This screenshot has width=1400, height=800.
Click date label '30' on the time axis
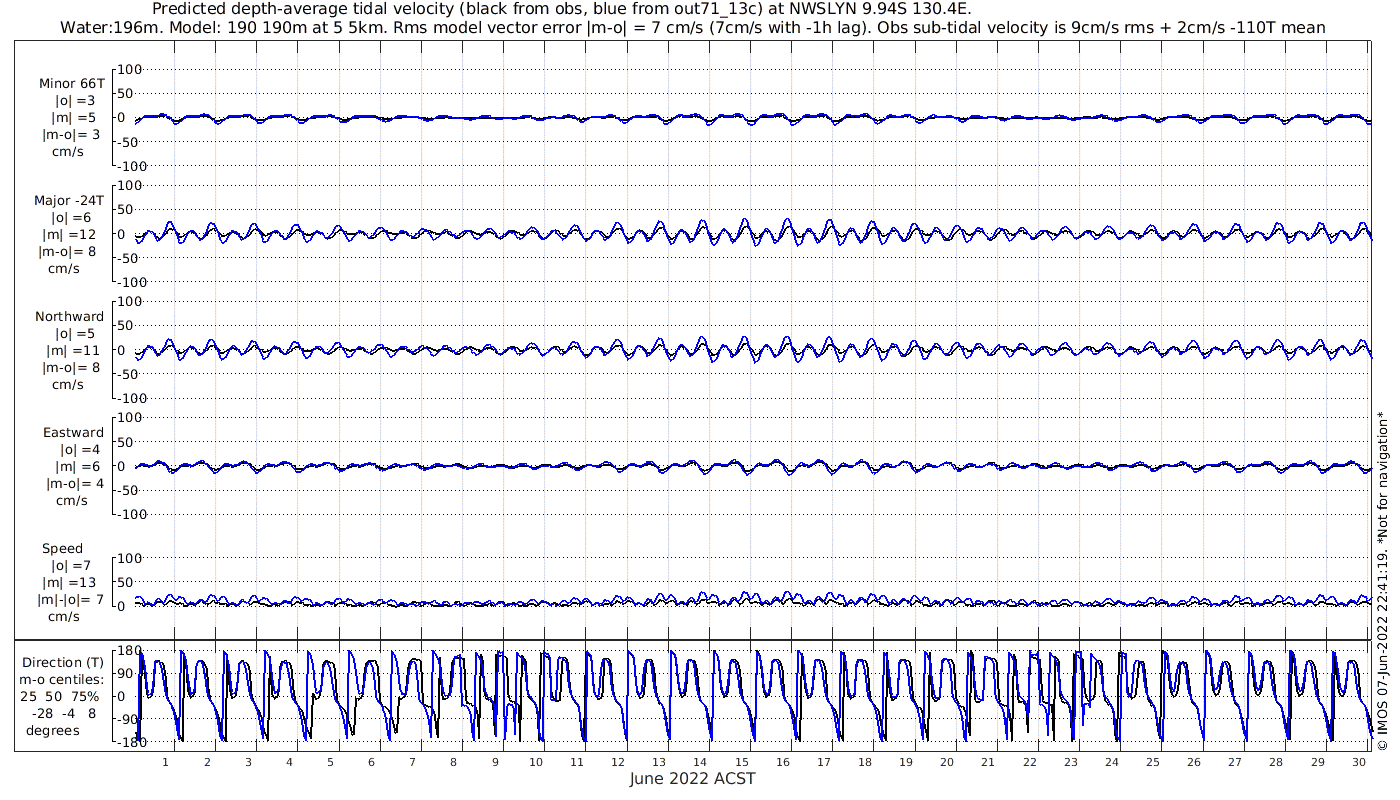(x=1357, y=762)
